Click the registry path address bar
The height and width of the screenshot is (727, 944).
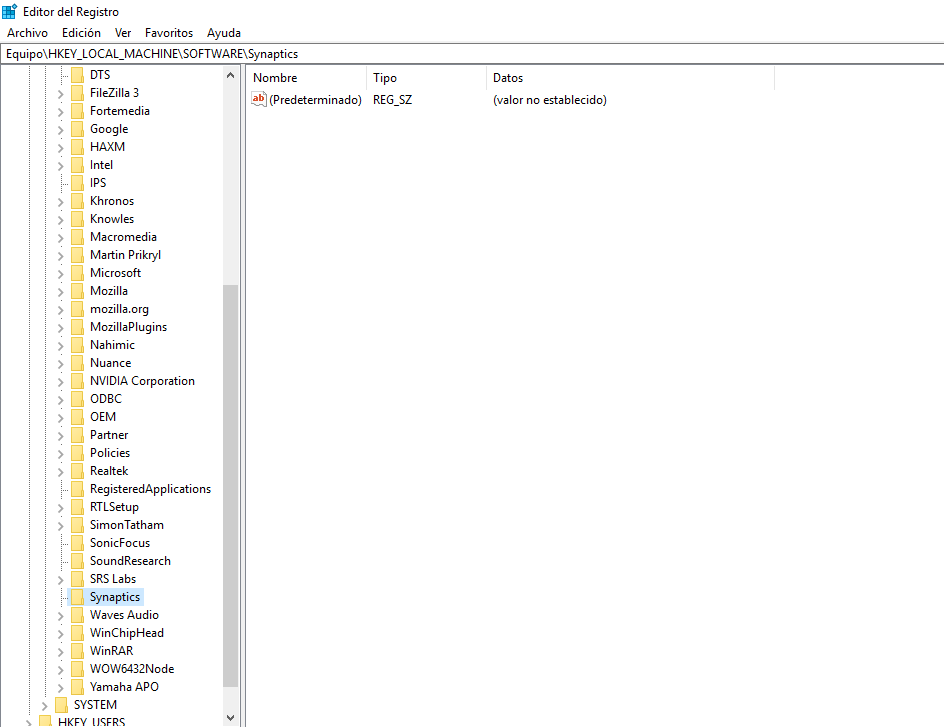472,54
